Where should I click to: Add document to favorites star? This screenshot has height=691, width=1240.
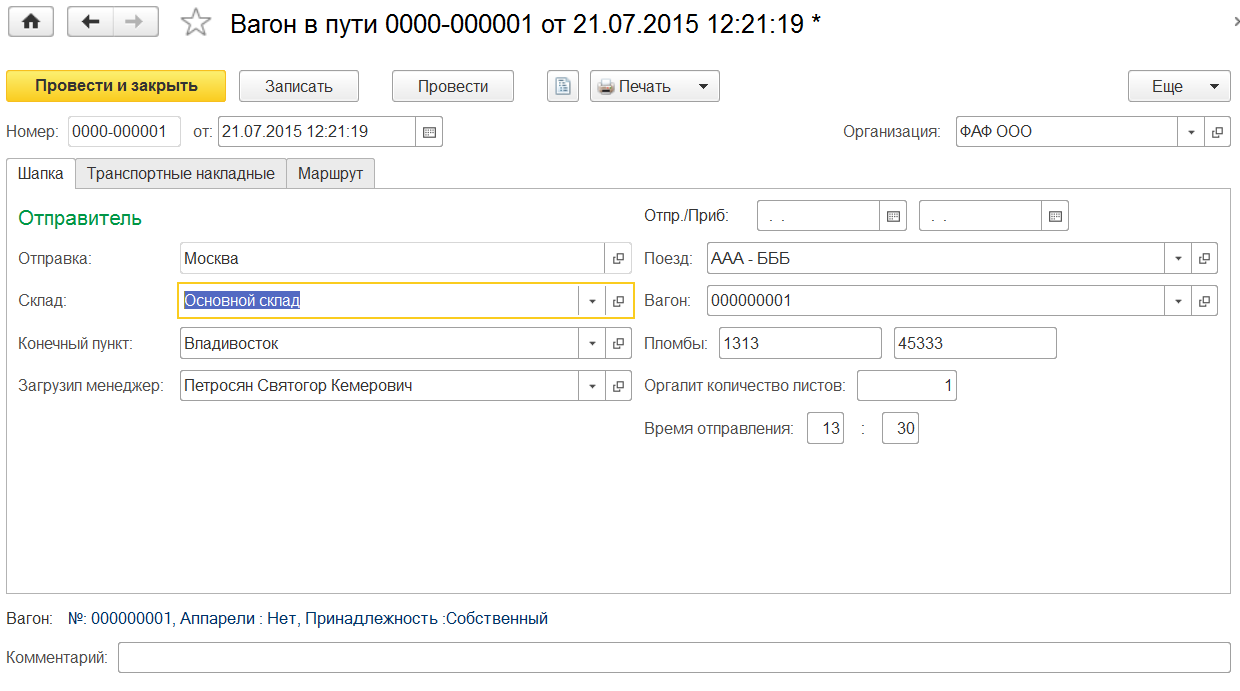tap(197, 23)
